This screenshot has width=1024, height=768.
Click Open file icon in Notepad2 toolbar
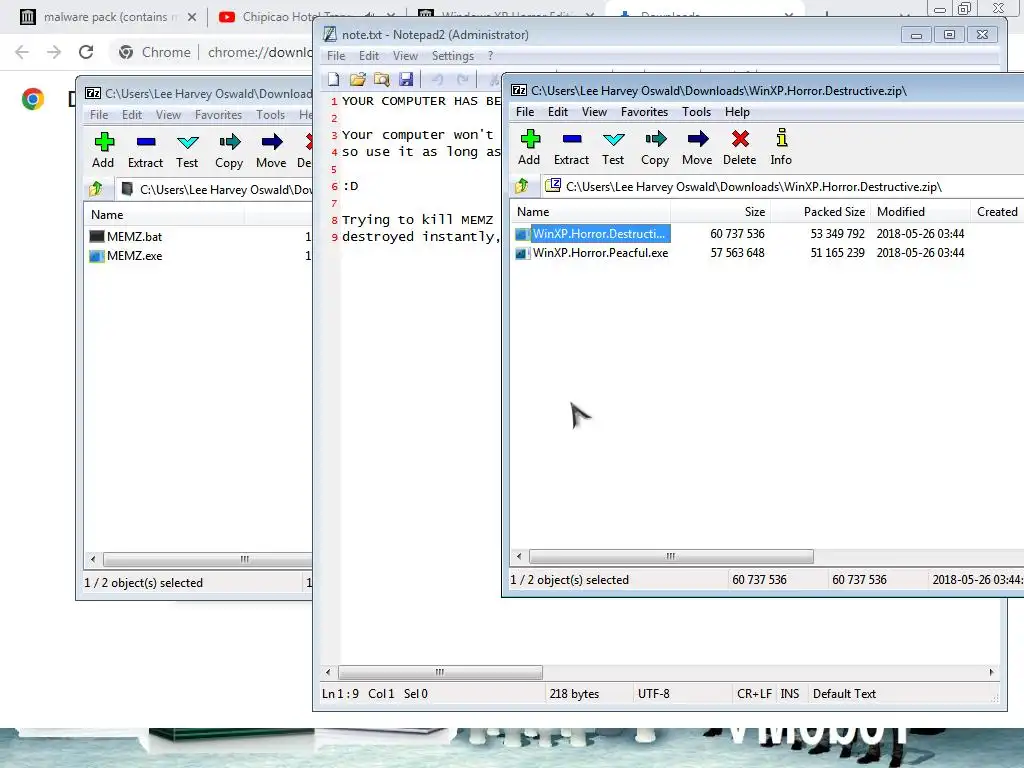pos(357,80)
